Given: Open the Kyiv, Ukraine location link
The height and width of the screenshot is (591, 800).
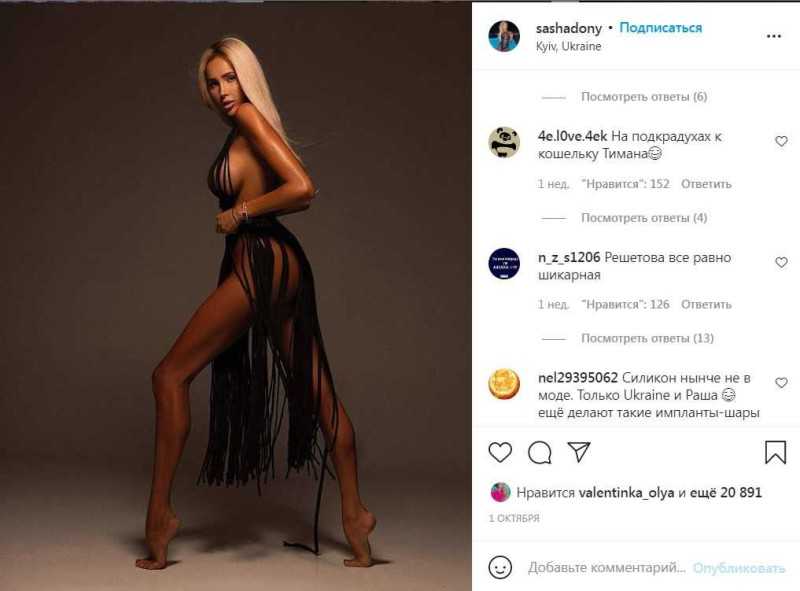Looking at the screenshot, I should click(568, 46).
